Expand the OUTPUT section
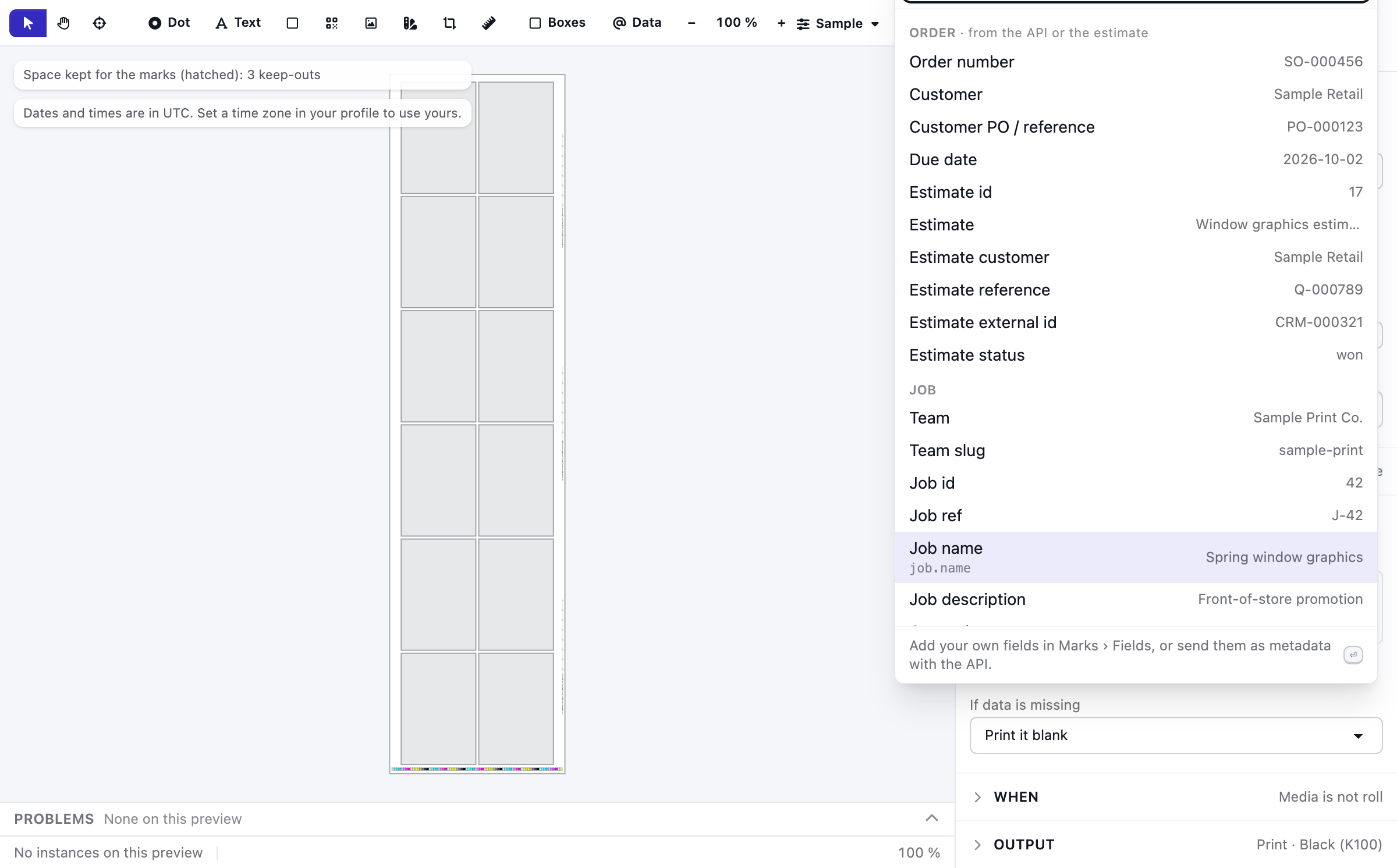 1176,845
